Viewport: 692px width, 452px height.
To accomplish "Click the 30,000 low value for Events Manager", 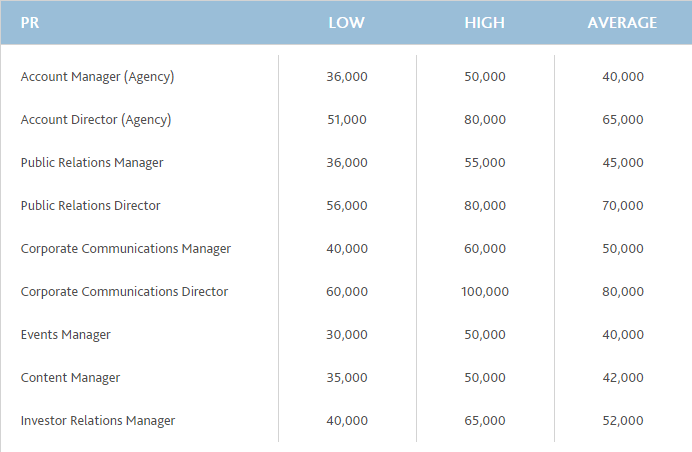I will point(347,335).
